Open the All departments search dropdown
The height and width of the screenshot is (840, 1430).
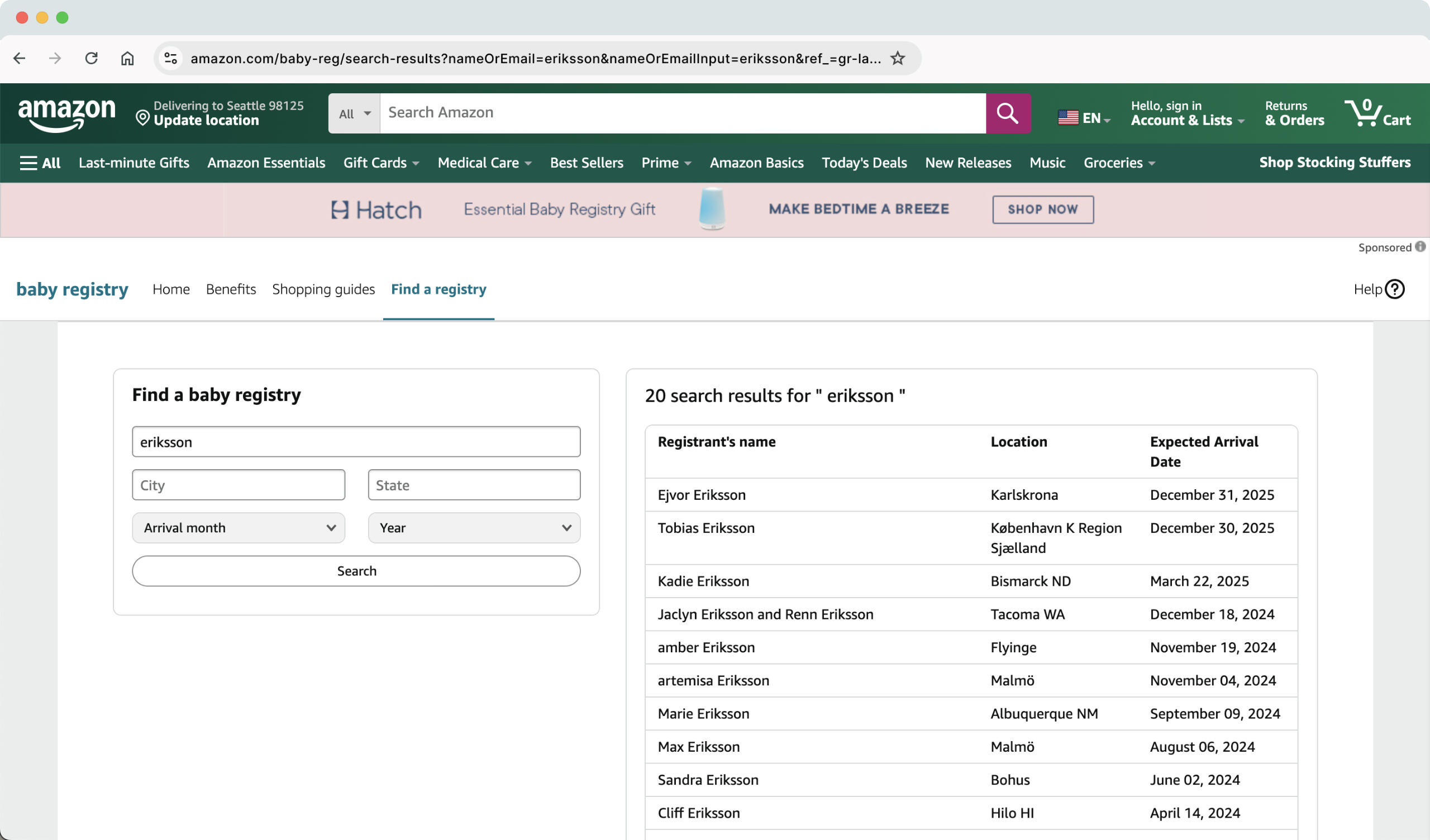tap(354, 113)
